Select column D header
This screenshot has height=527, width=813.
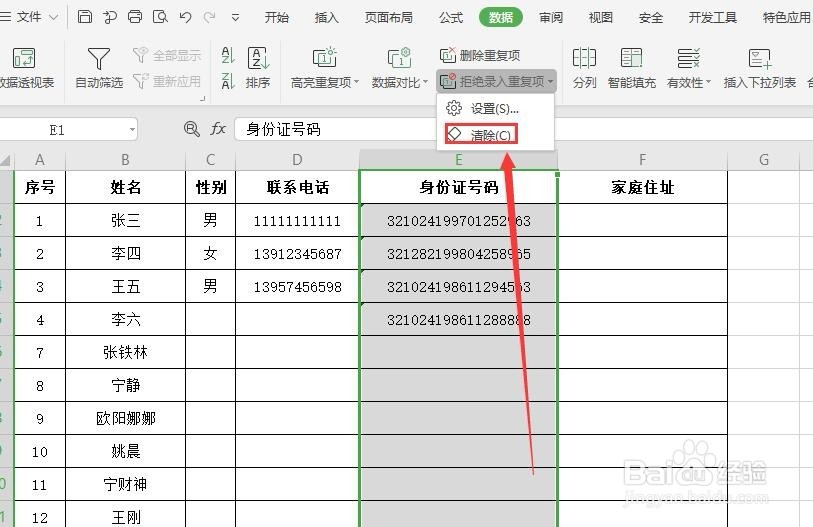click(297, 160)
